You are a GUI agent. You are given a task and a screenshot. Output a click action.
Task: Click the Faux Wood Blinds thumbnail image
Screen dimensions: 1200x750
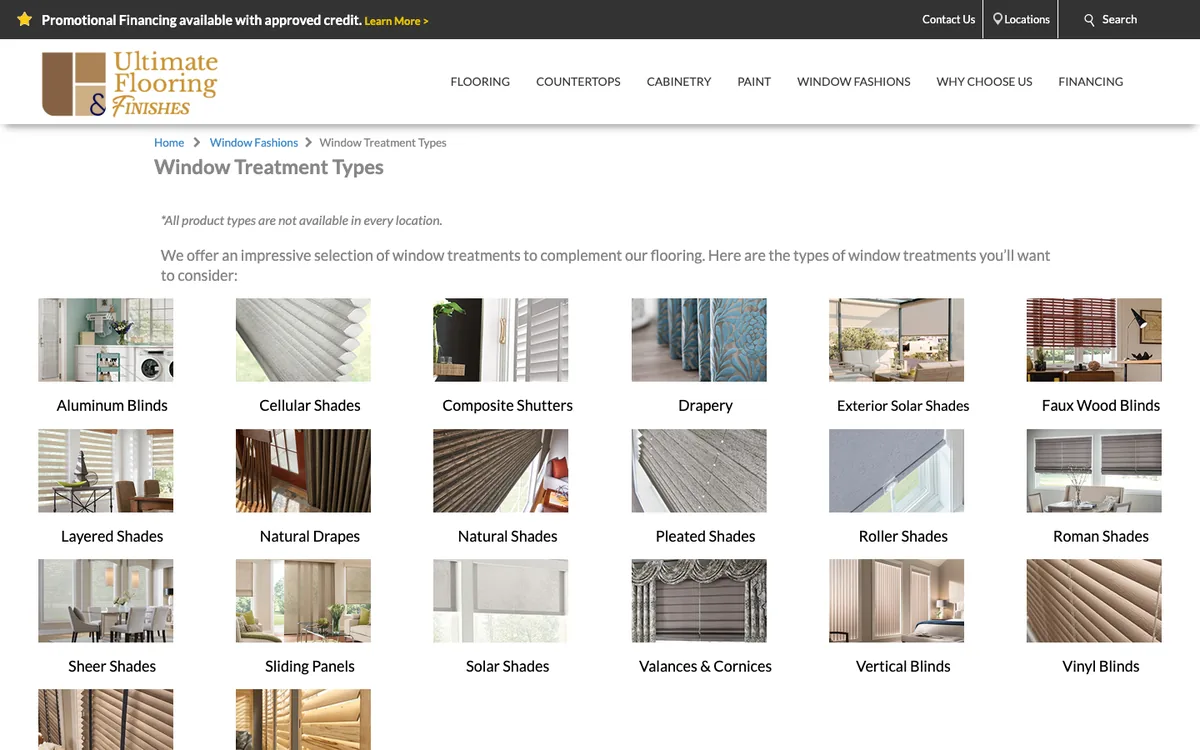[1094, 340]
